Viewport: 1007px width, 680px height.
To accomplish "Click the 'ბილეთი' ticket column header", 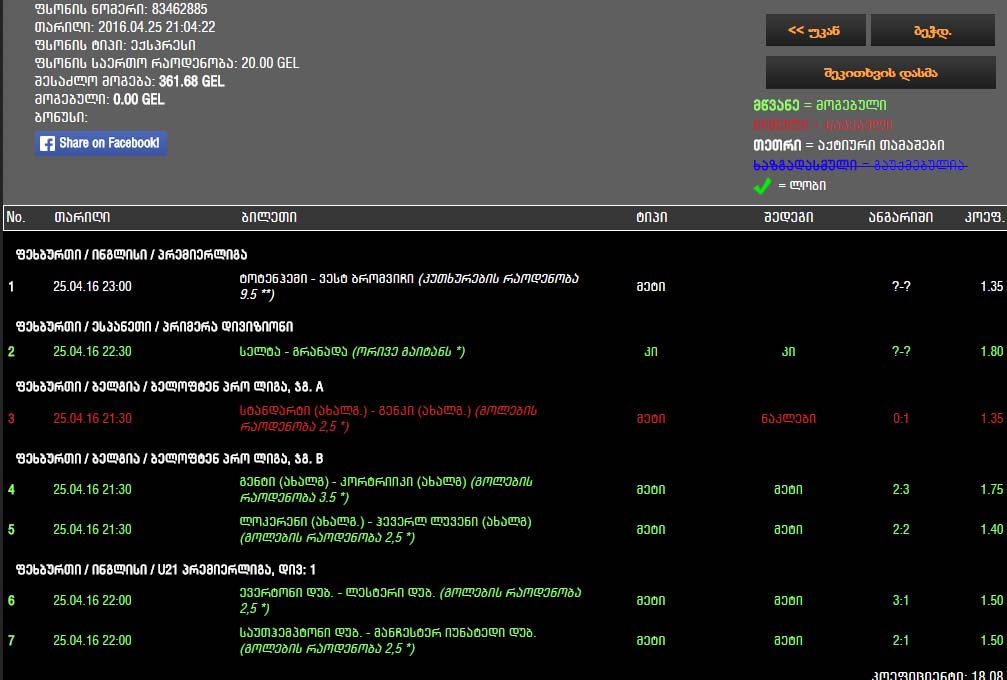I will (269, 217).
